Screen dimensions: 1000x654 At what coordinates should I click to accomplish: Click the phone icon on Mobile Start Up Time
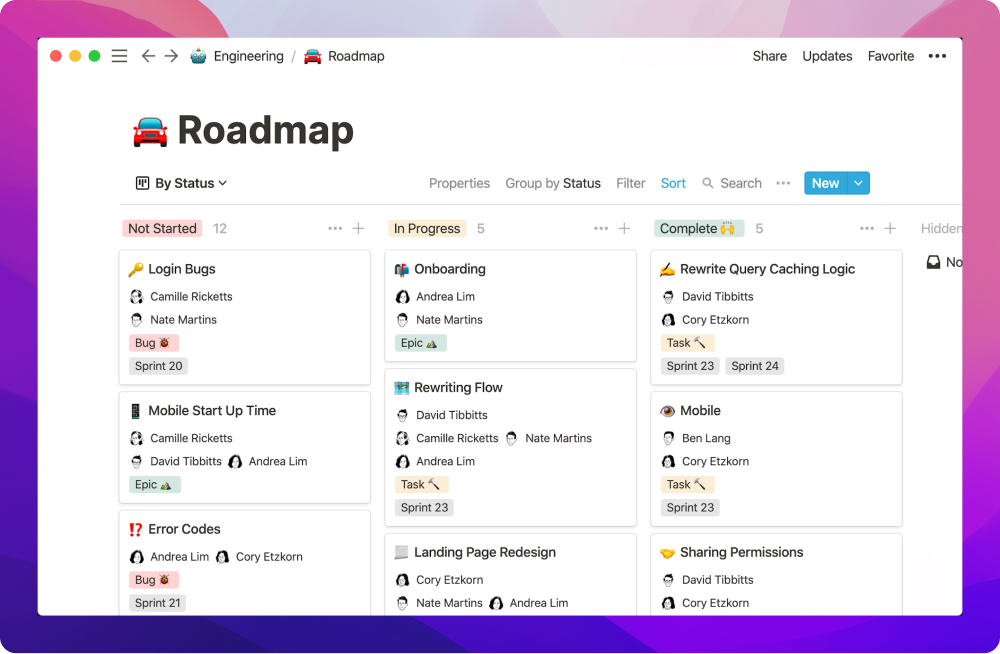(135, 411)
